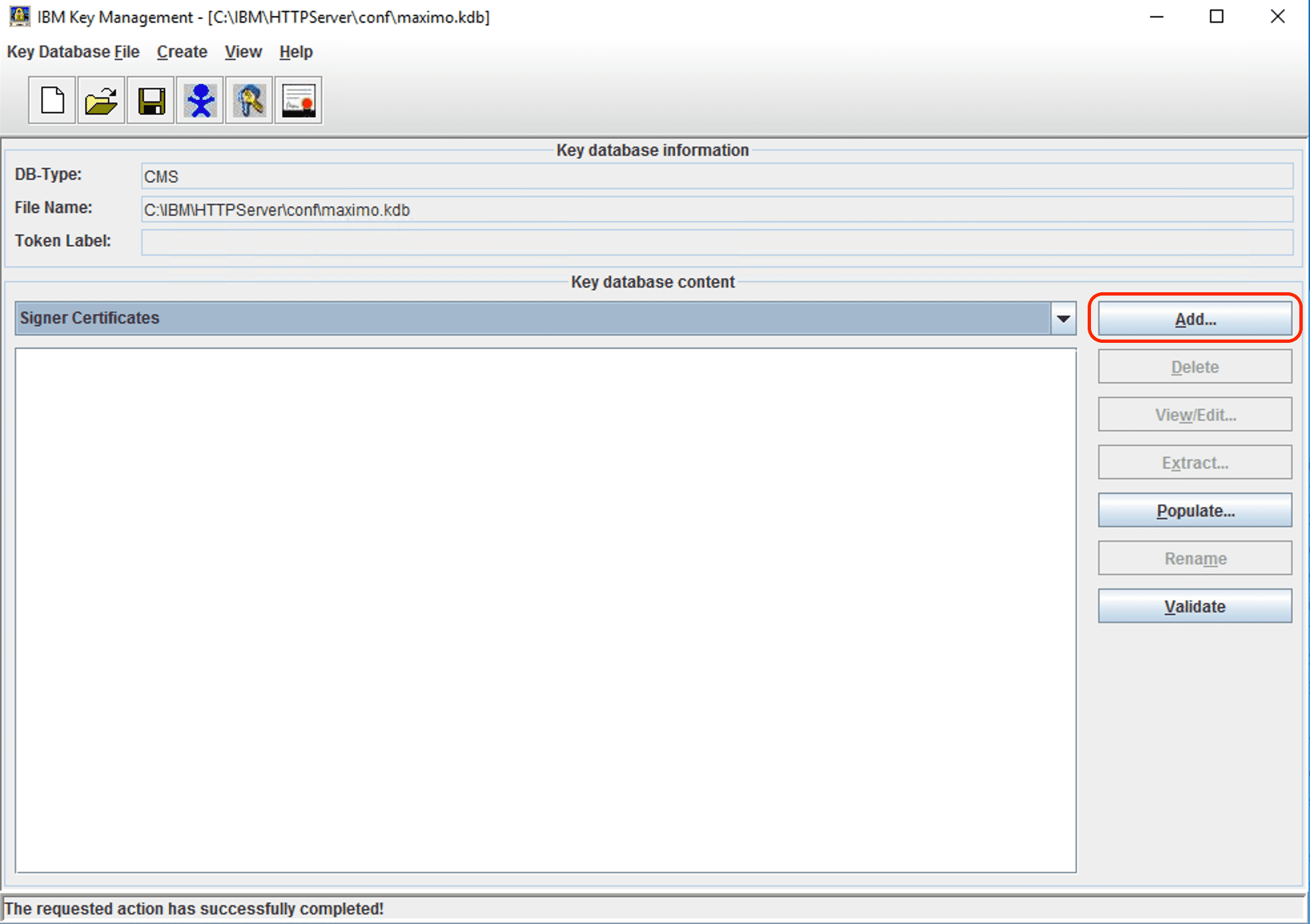Open the View menu

tap(243, 52)
